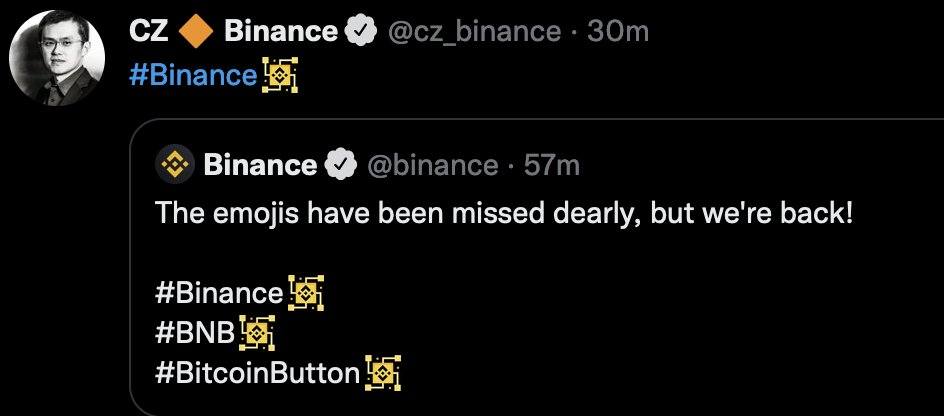944x416 pixels.
Task: Open the #Binance hashtag in CZ's tweet
Action: pyautogui.click(x=194, y=75)
